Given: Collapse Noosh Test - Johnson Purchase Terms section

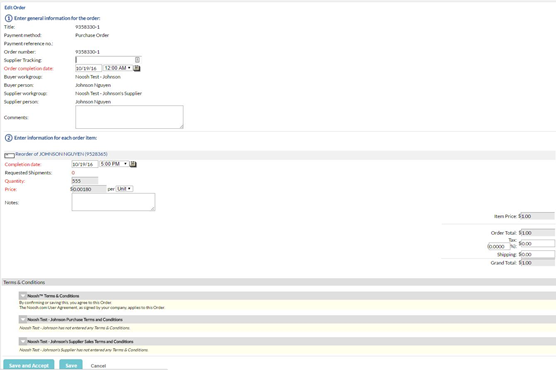Looking at the screenshot, I should (x=23, y=319).
